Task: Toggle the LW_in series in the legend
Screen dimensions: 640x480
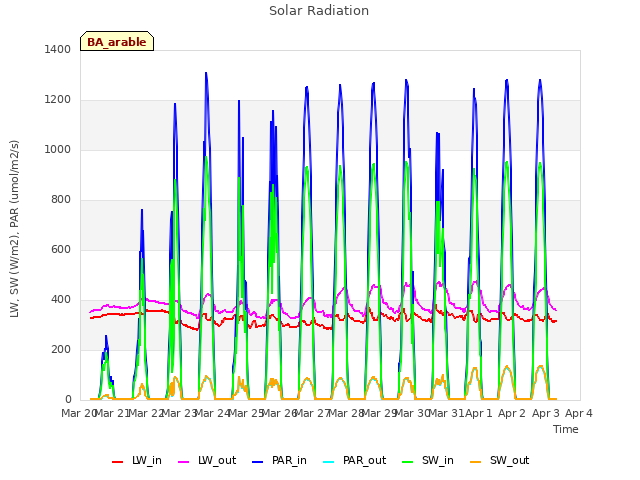Action: 137,461
